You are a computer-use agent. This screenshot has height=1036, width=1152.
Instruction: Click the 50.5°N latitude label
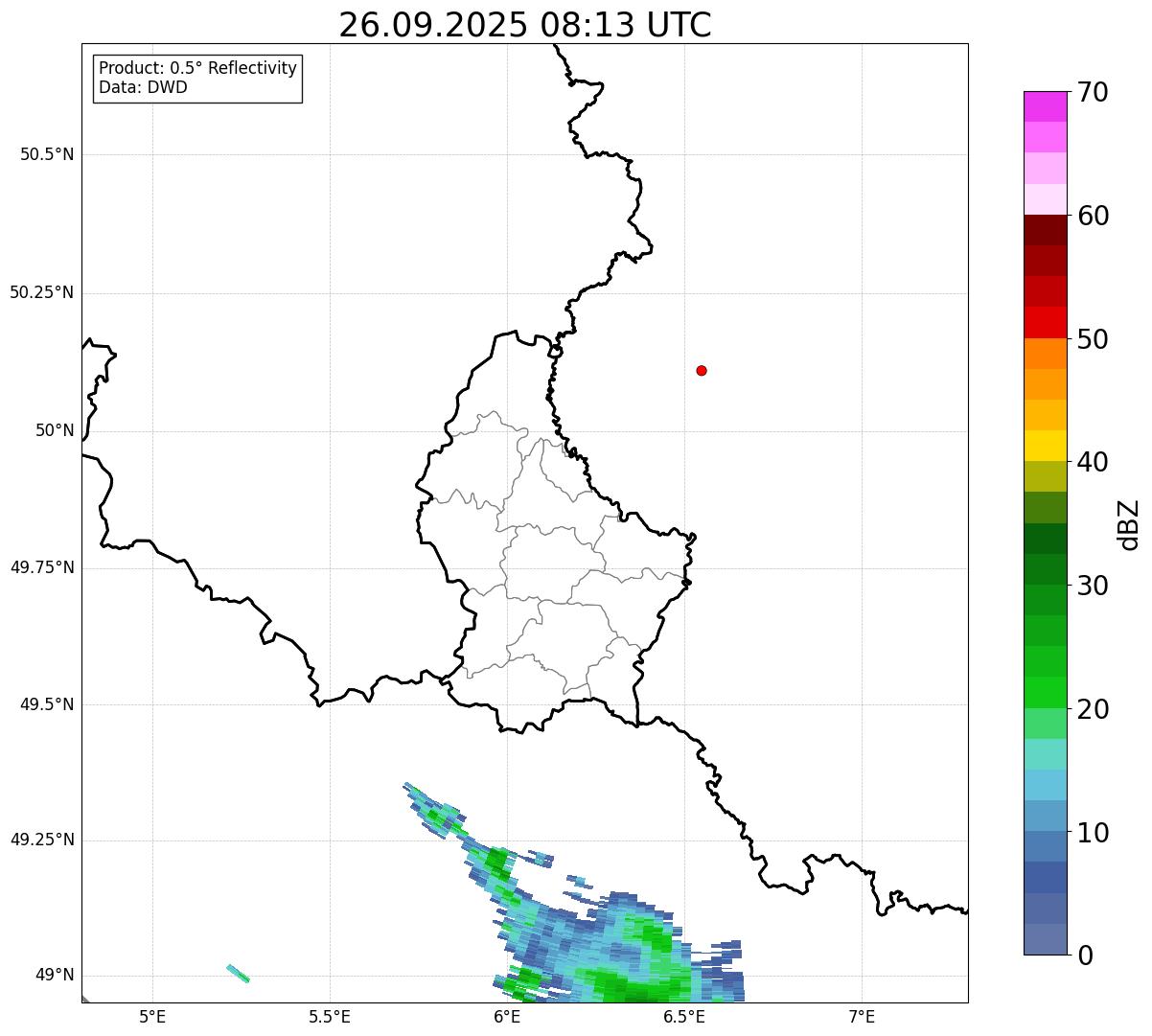(47, 154)
